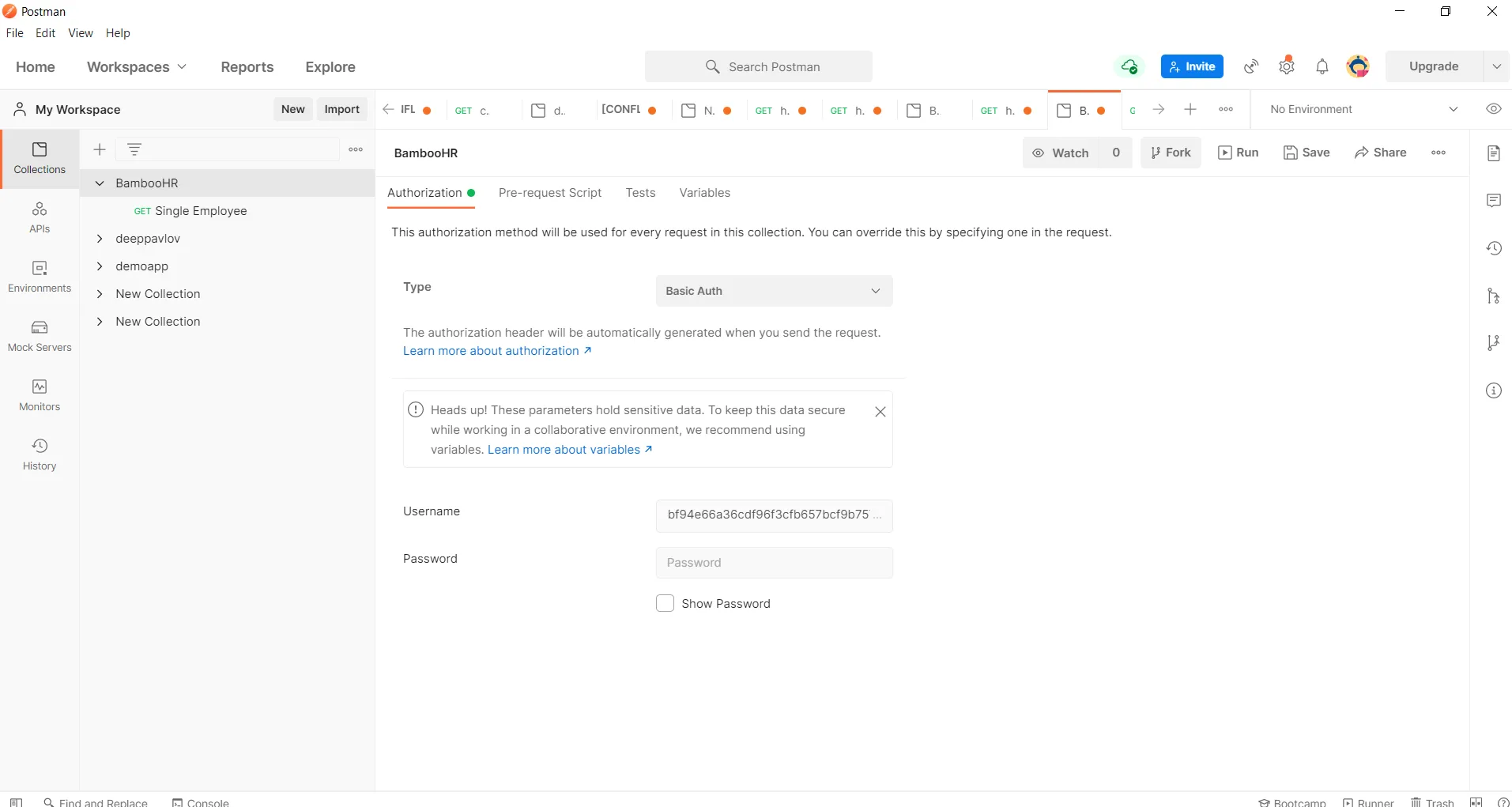This screenshot has width=1512, height=807.
Task: Switch to the Tests tab
Action: [x=640, y=193]
